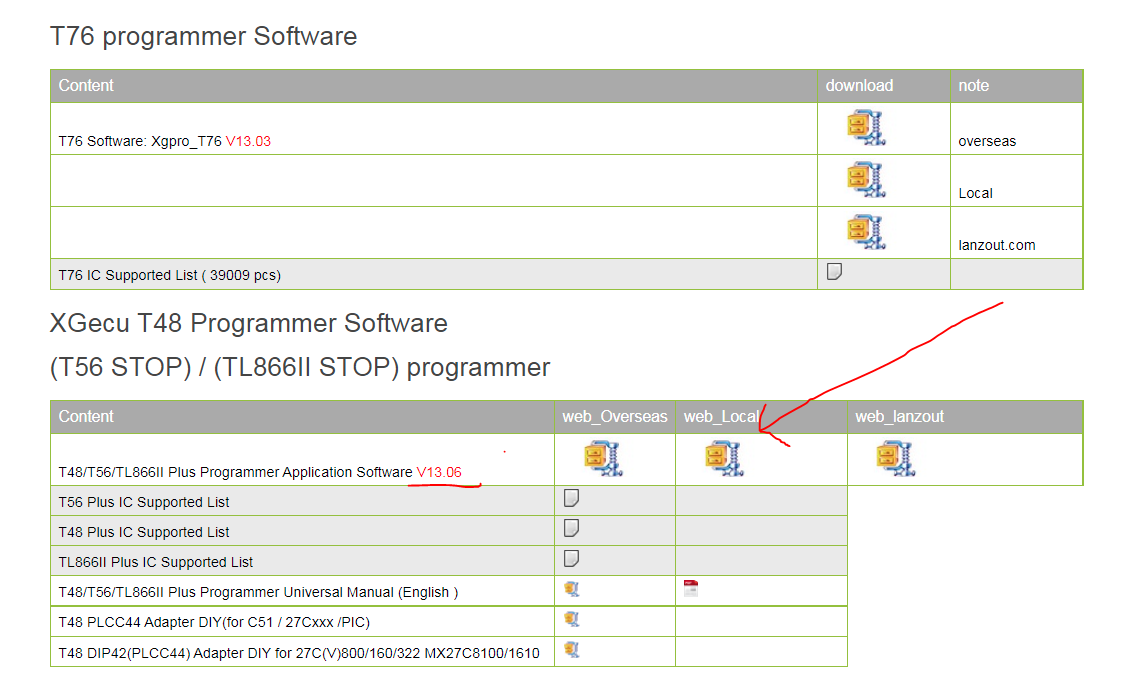This screenshot has width=1142, height=682.
Task: Select 'TL866II Plus IC Supported List' text
Action: pos(156,562)
